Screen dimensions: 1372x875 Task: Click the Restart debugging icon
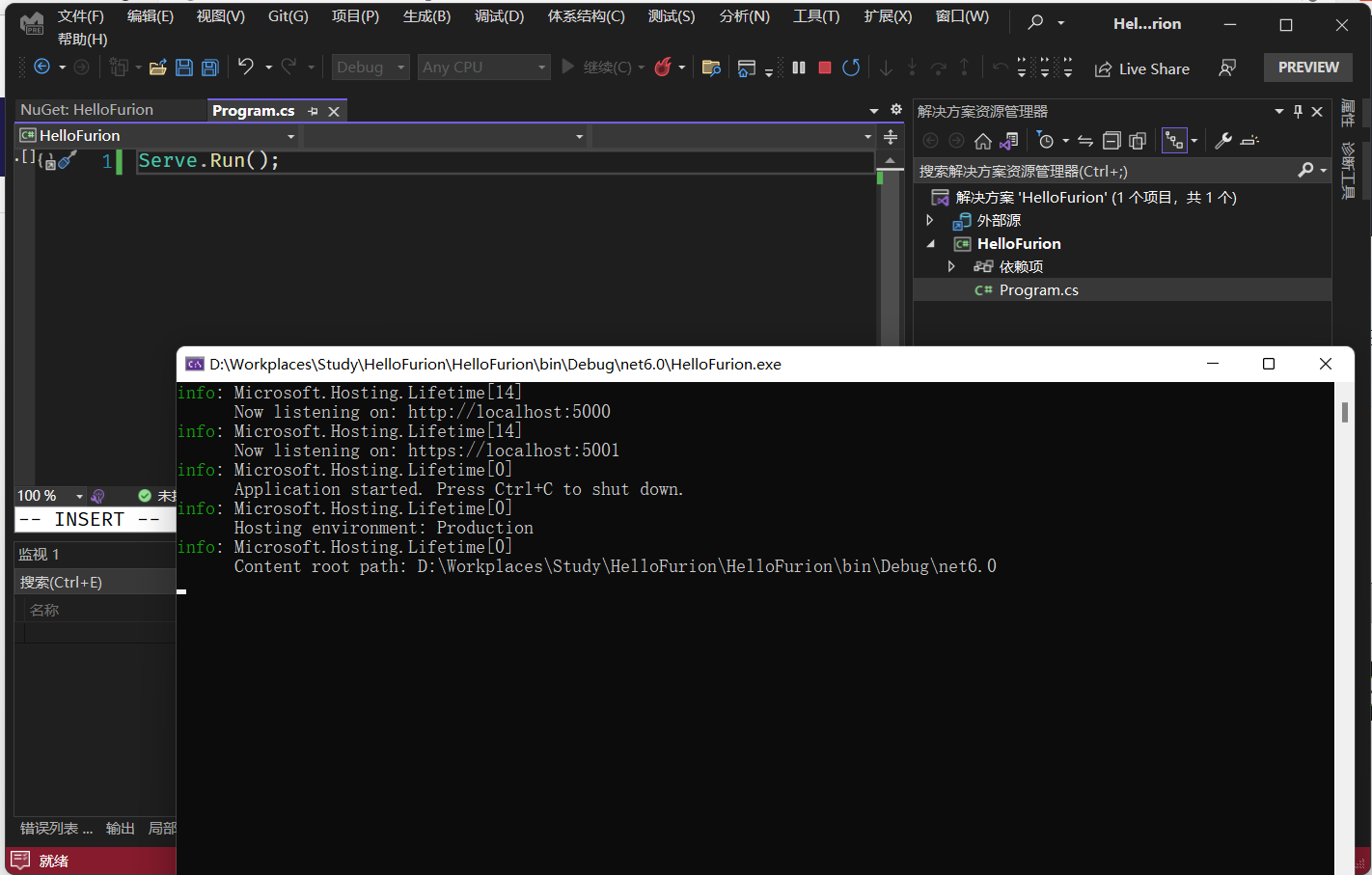[851, 68]
